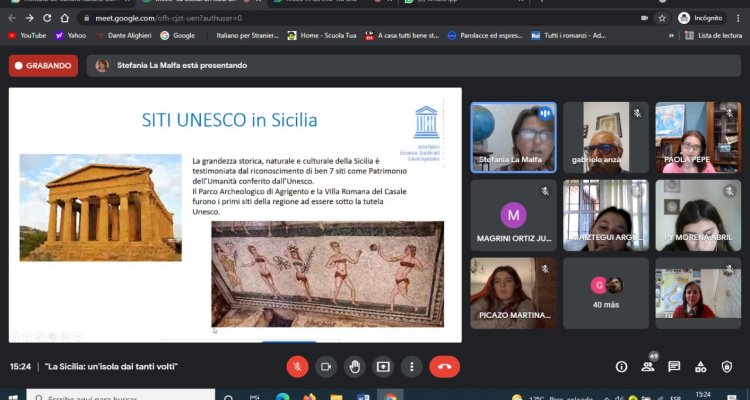The width and height of the screenshot is (750, 400).
Task: Open Firefox from the taskbar
Action: (309, 397)
